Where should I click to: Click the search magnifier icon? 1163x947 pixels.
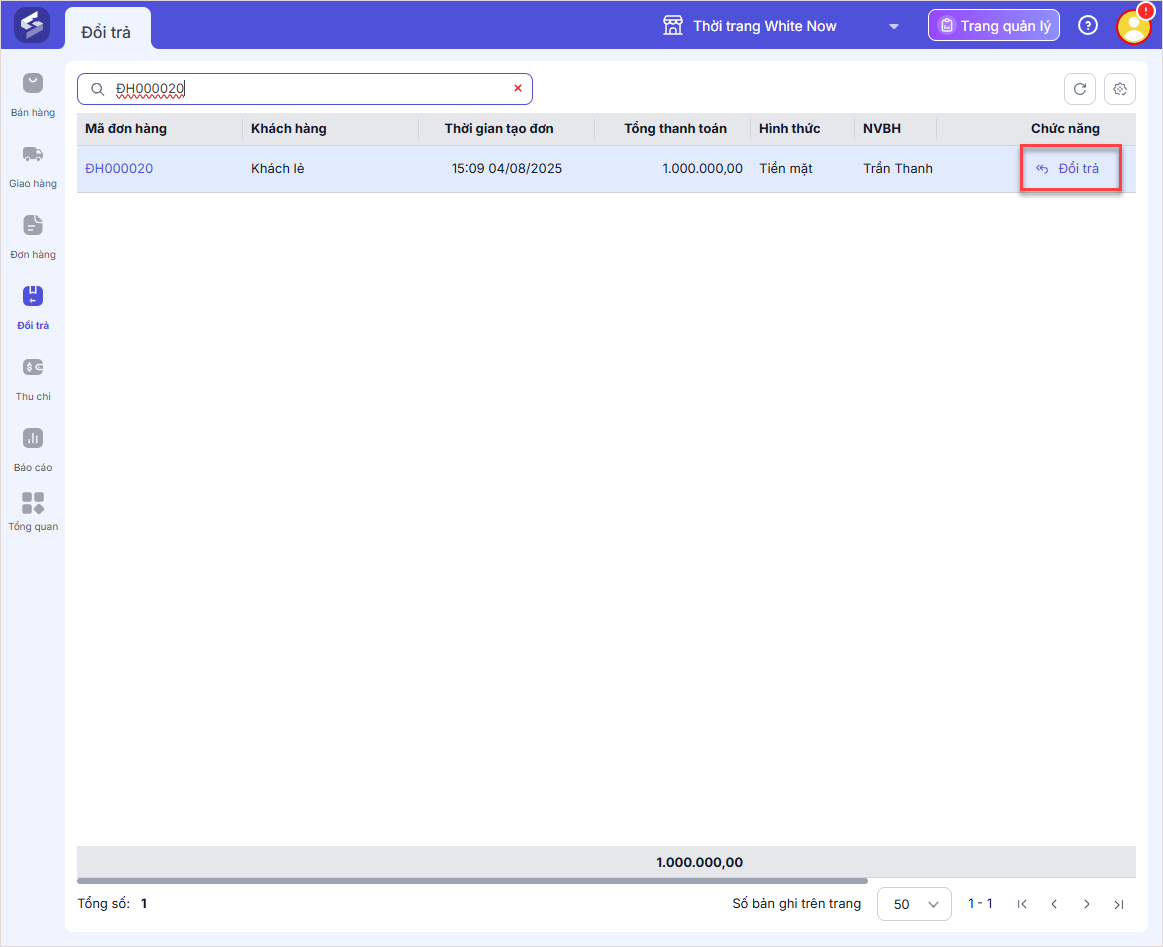(97, 89)
